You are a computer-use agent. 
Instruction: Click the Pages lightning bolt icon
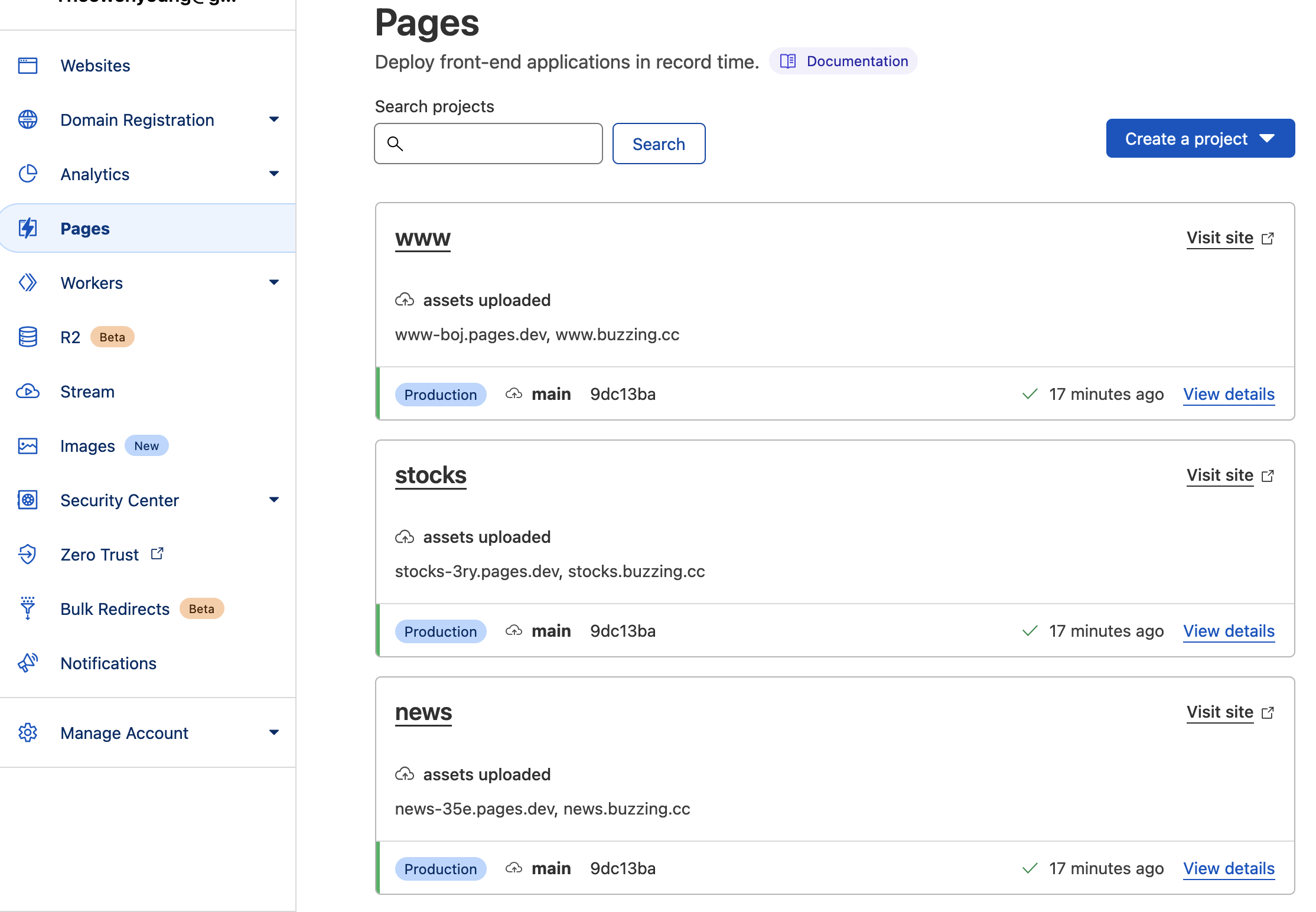pyautogui.click(x=28, y=229)
